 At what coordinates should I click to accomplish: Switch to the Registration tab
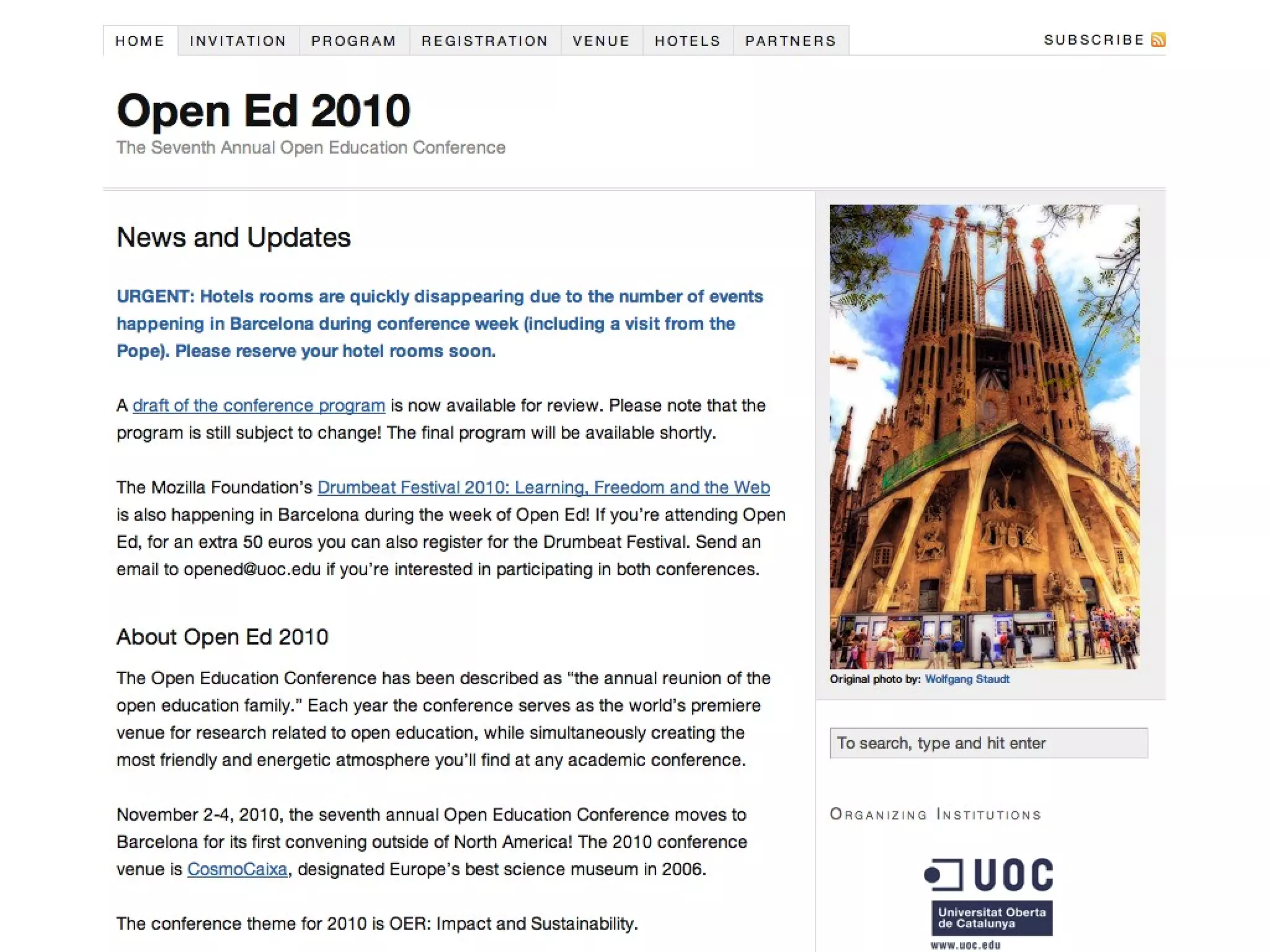[x=485, y=41]
